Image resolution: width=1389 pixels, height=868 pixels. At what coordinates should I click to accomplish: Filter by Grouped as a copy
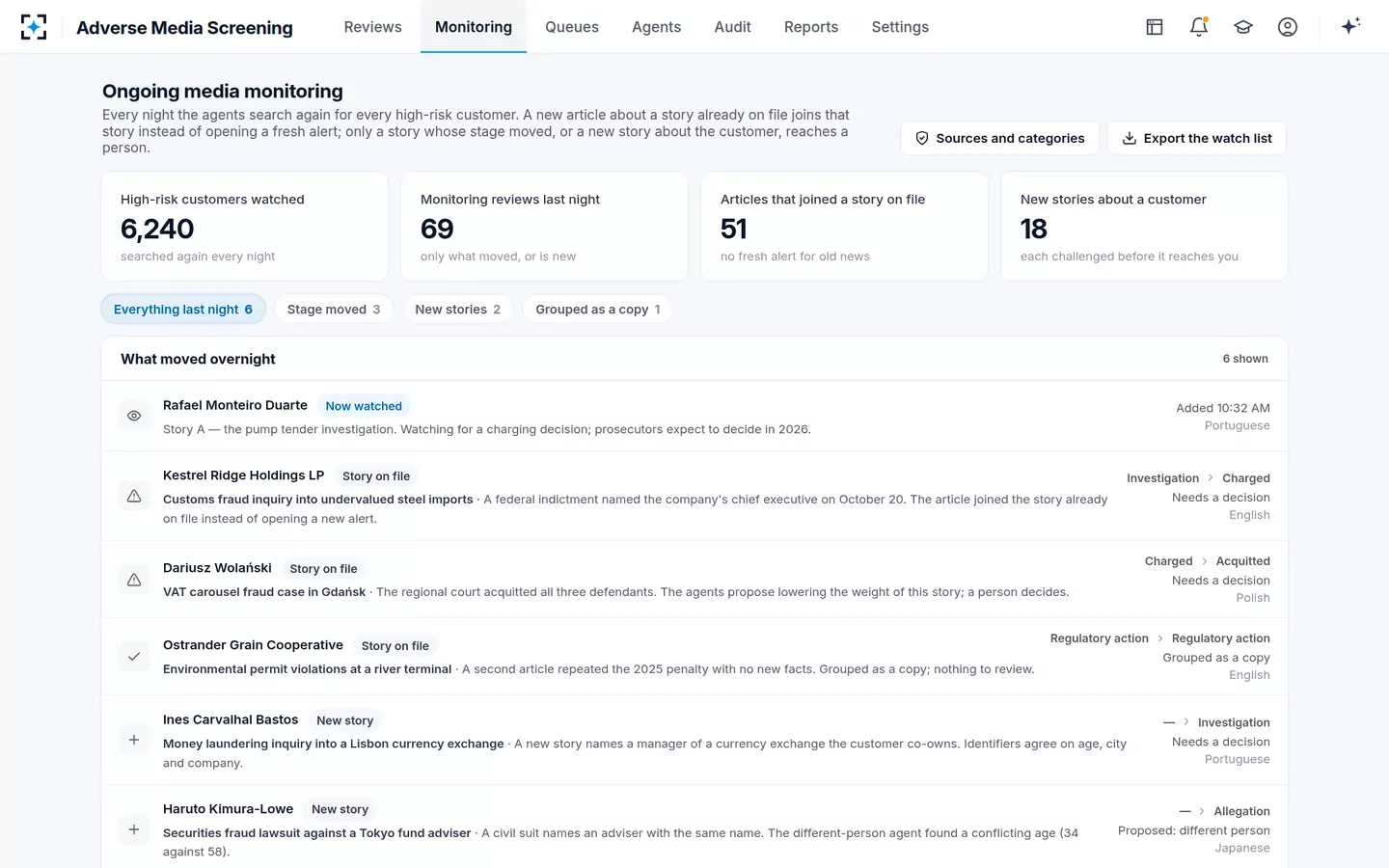[x=597, y=309]
